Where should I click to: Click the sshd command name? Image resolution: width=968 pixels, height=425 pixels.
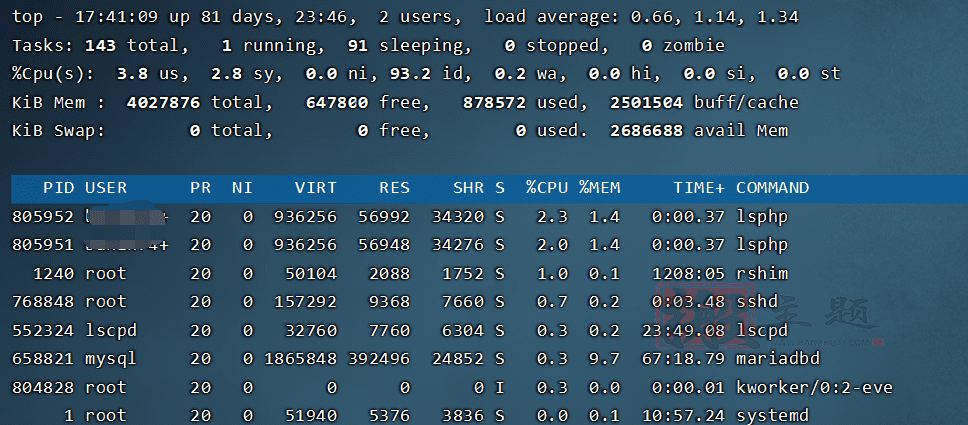(x=756, y=302)
